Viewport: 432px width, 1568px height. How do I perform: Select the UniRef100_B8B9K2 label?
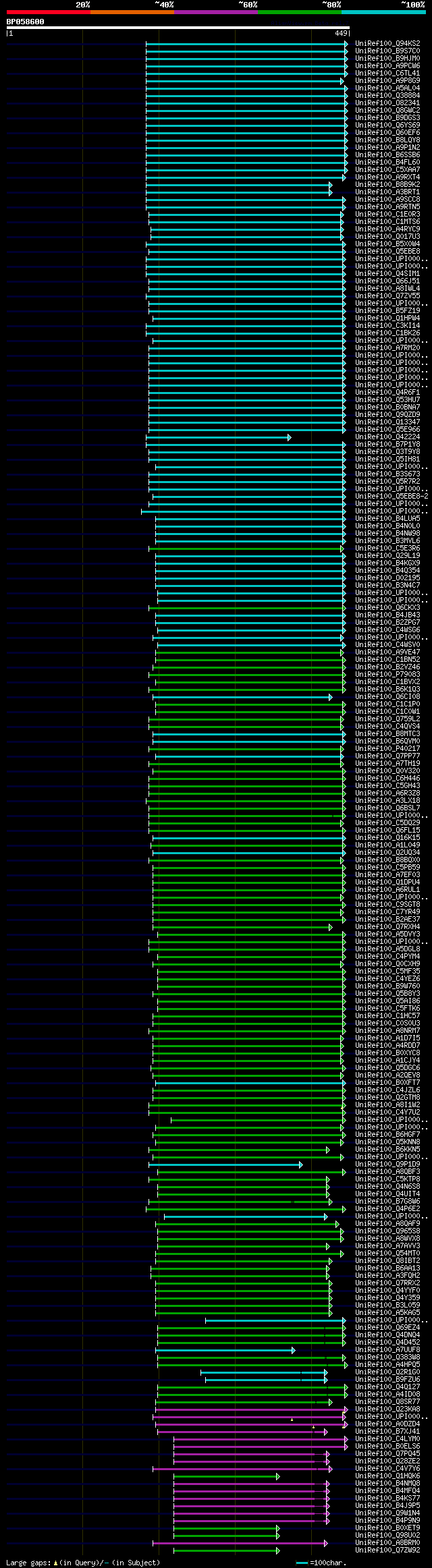(x=387, y=184)
